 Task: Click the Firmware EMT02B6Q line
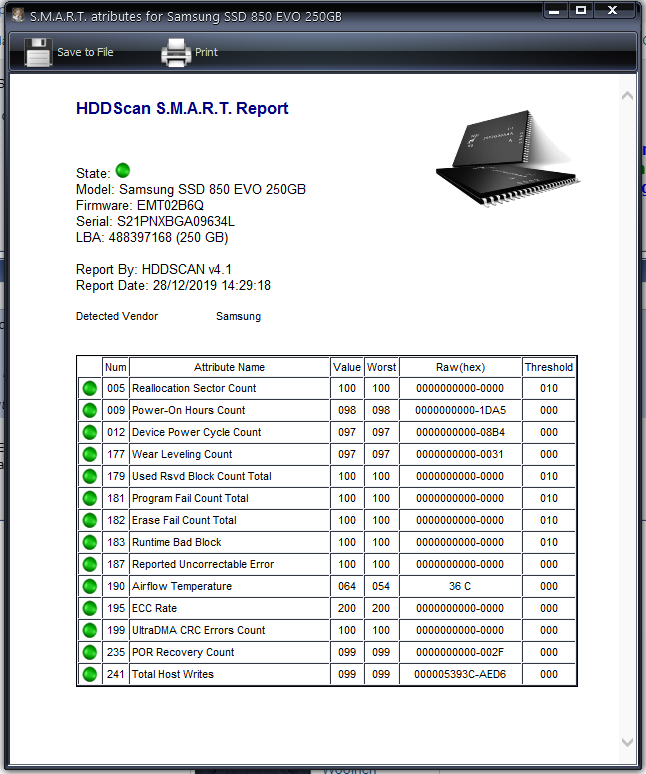point(140,205)
